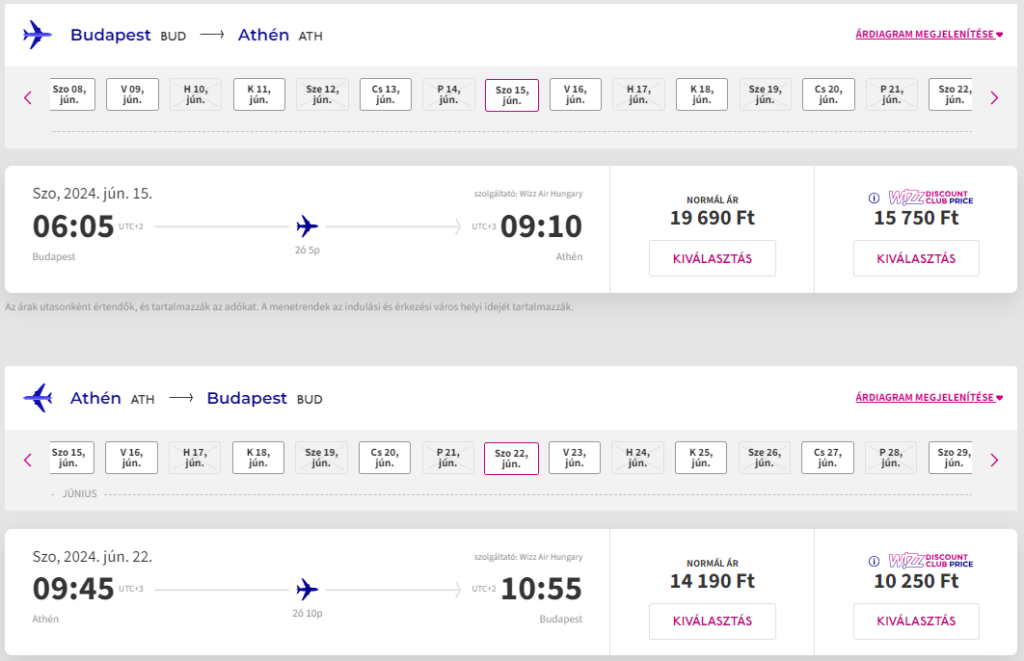Click the returning plane icon beside Athén

37,397
